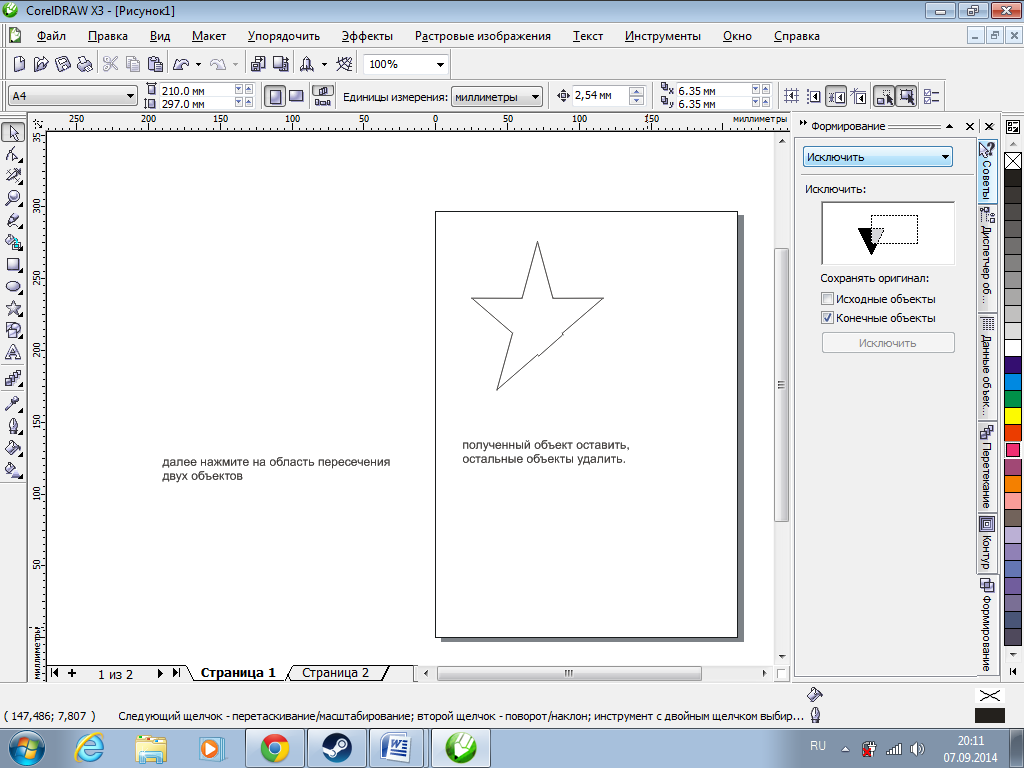This screenshot has height=768, width=1024.
Task: Select the Rectangle tool
Action: point(14,265)
